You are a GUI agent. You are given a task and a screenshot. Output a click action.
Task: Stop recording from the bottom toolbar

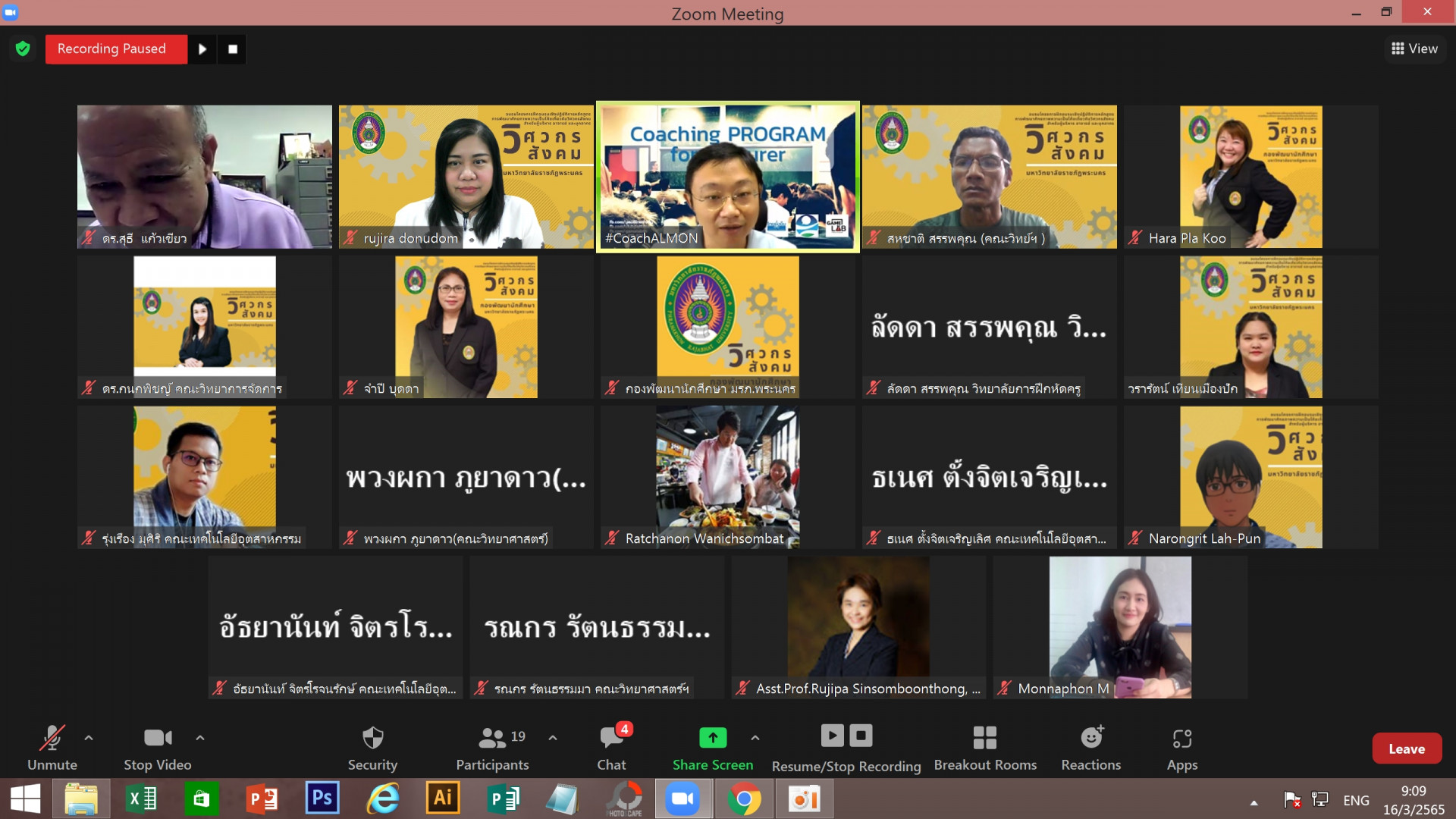point(861,735)
